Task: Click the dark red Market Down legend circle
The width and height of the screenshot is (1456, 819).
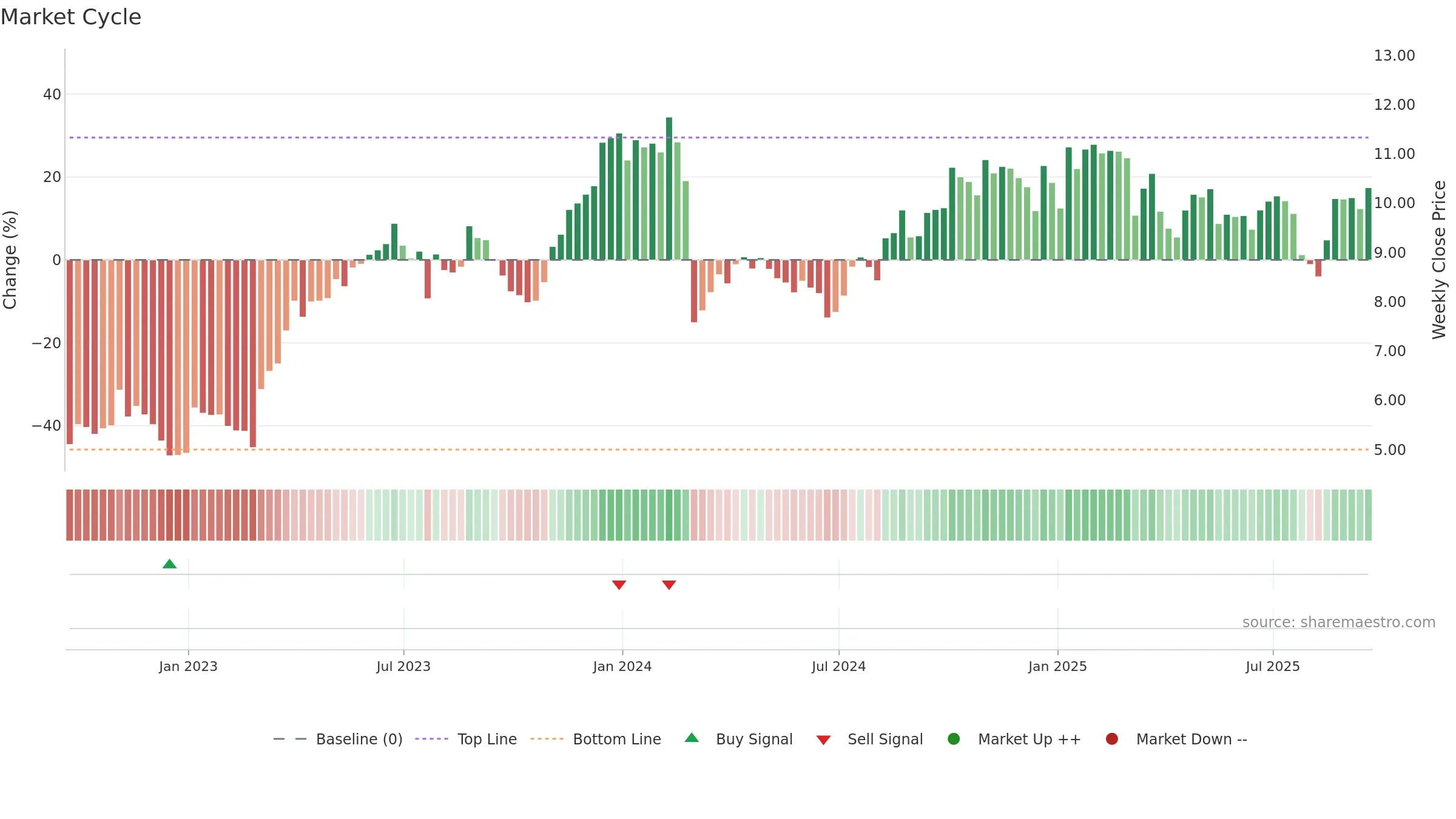Action: [1112, 739]
